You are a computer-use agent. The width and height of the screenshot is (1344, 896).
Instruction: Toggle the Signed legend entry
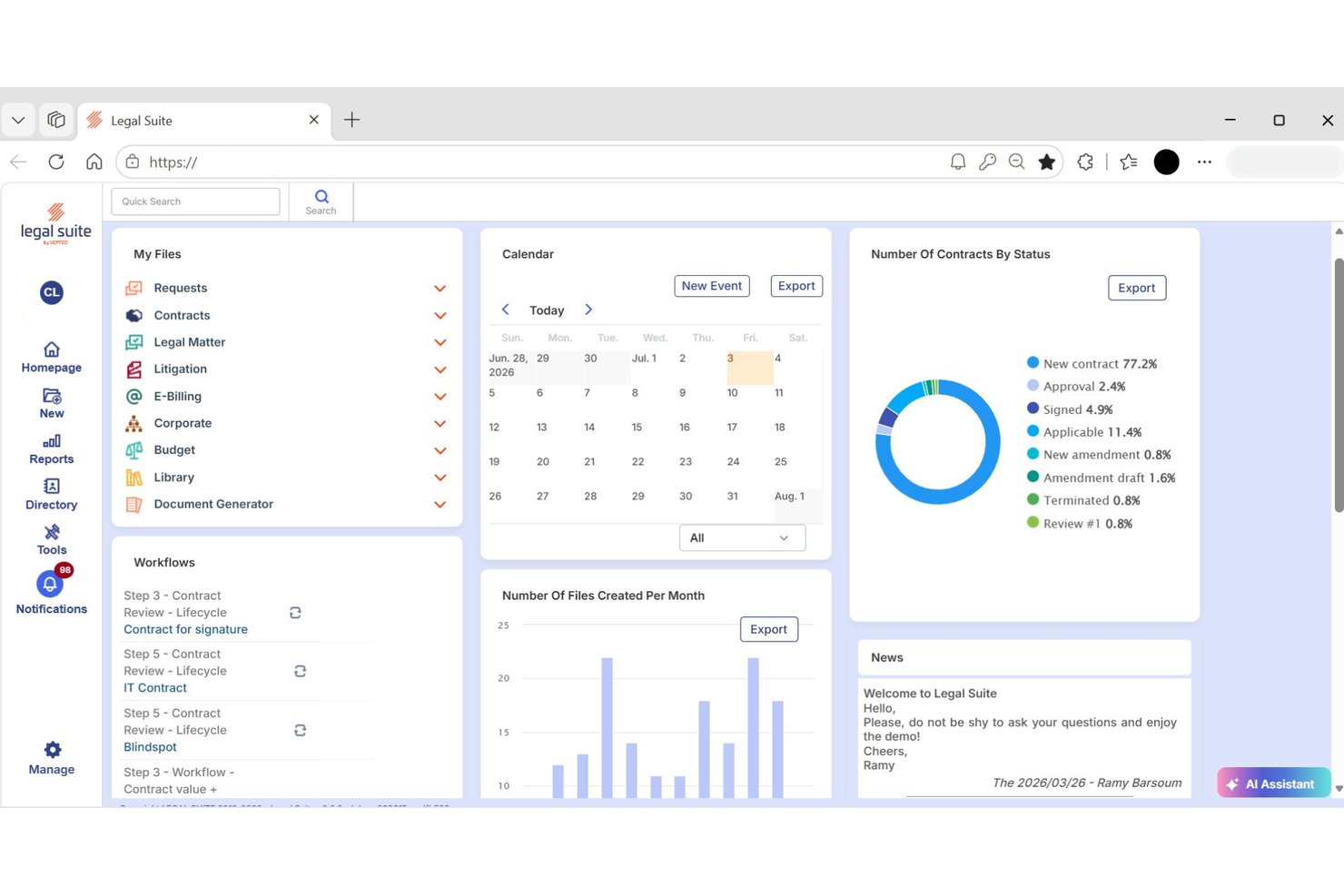(x=1070, y=409)
